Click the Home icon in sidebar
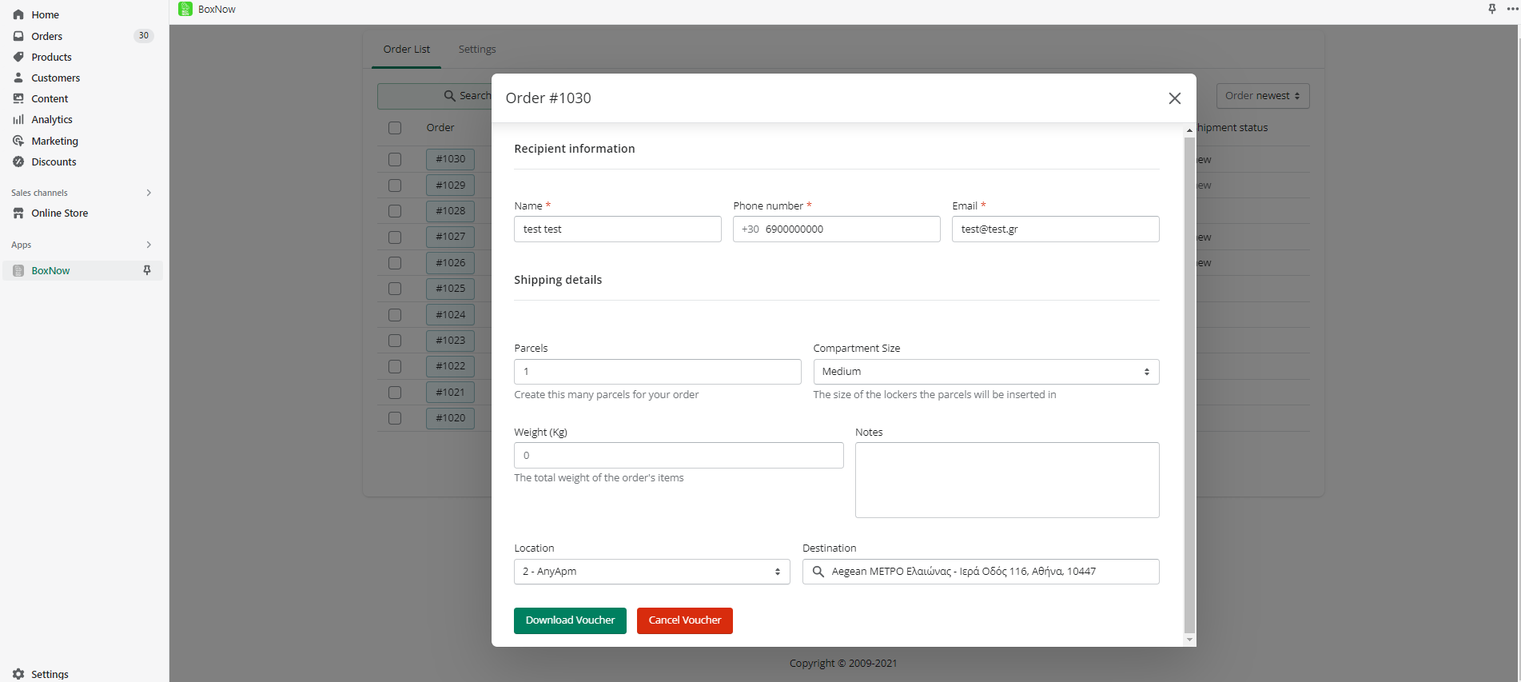Viewport: 1521px width, 682px height. point(18,15)
